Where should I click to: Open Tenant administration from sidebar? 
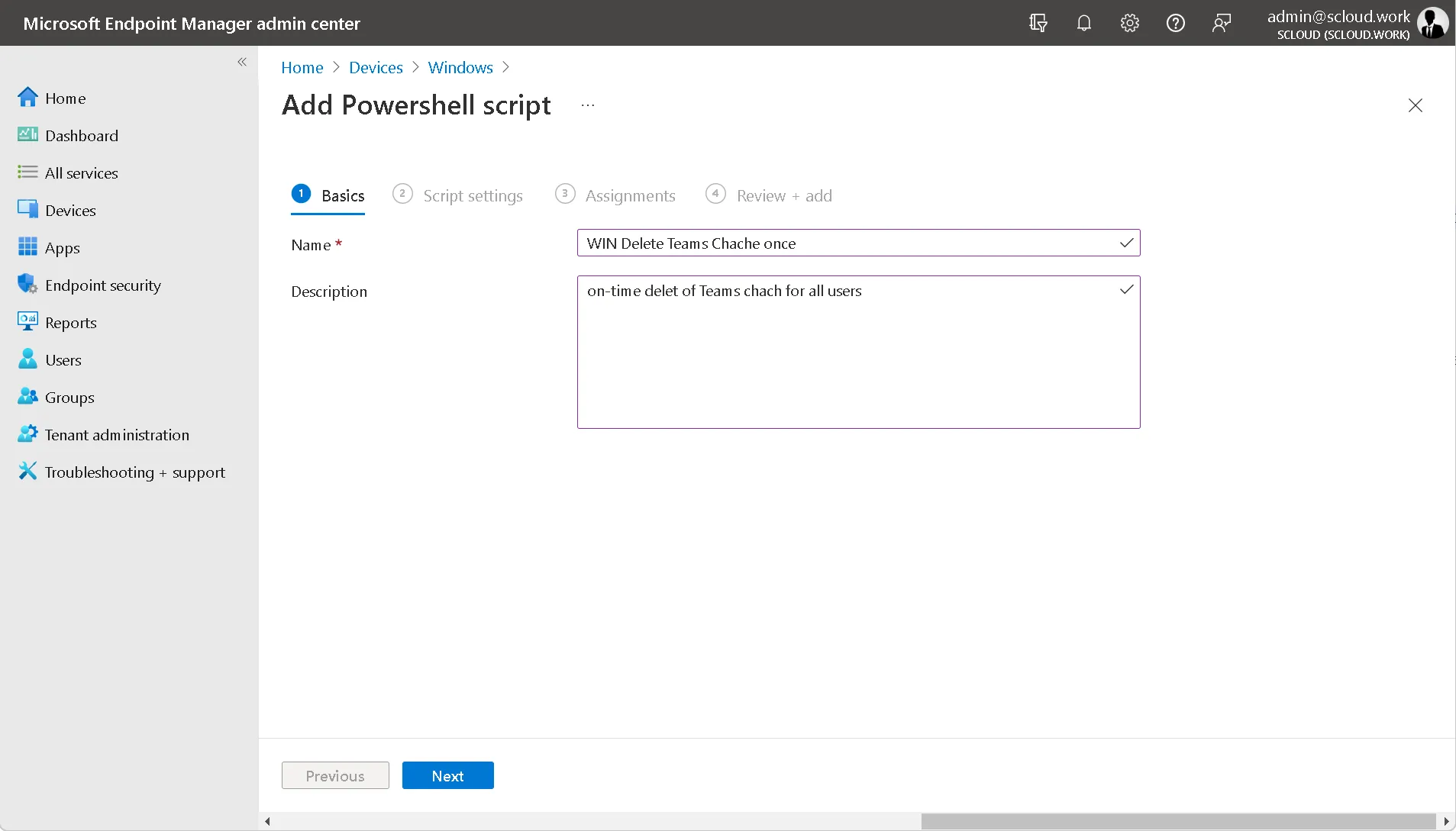117,434
